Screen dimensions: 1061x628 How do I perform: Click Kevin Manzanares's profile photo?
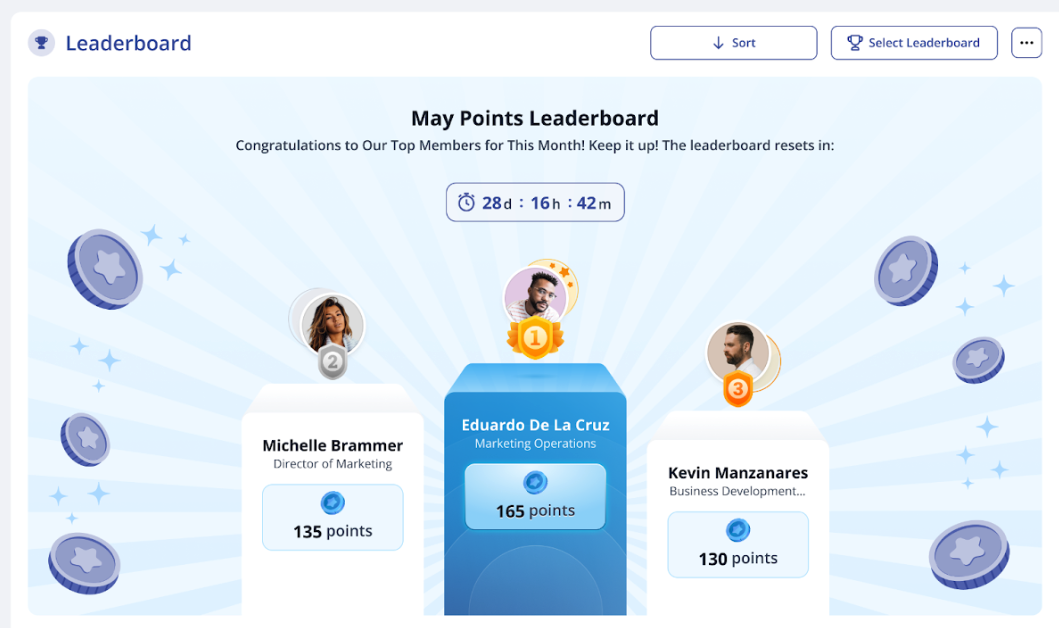[738, 352]
